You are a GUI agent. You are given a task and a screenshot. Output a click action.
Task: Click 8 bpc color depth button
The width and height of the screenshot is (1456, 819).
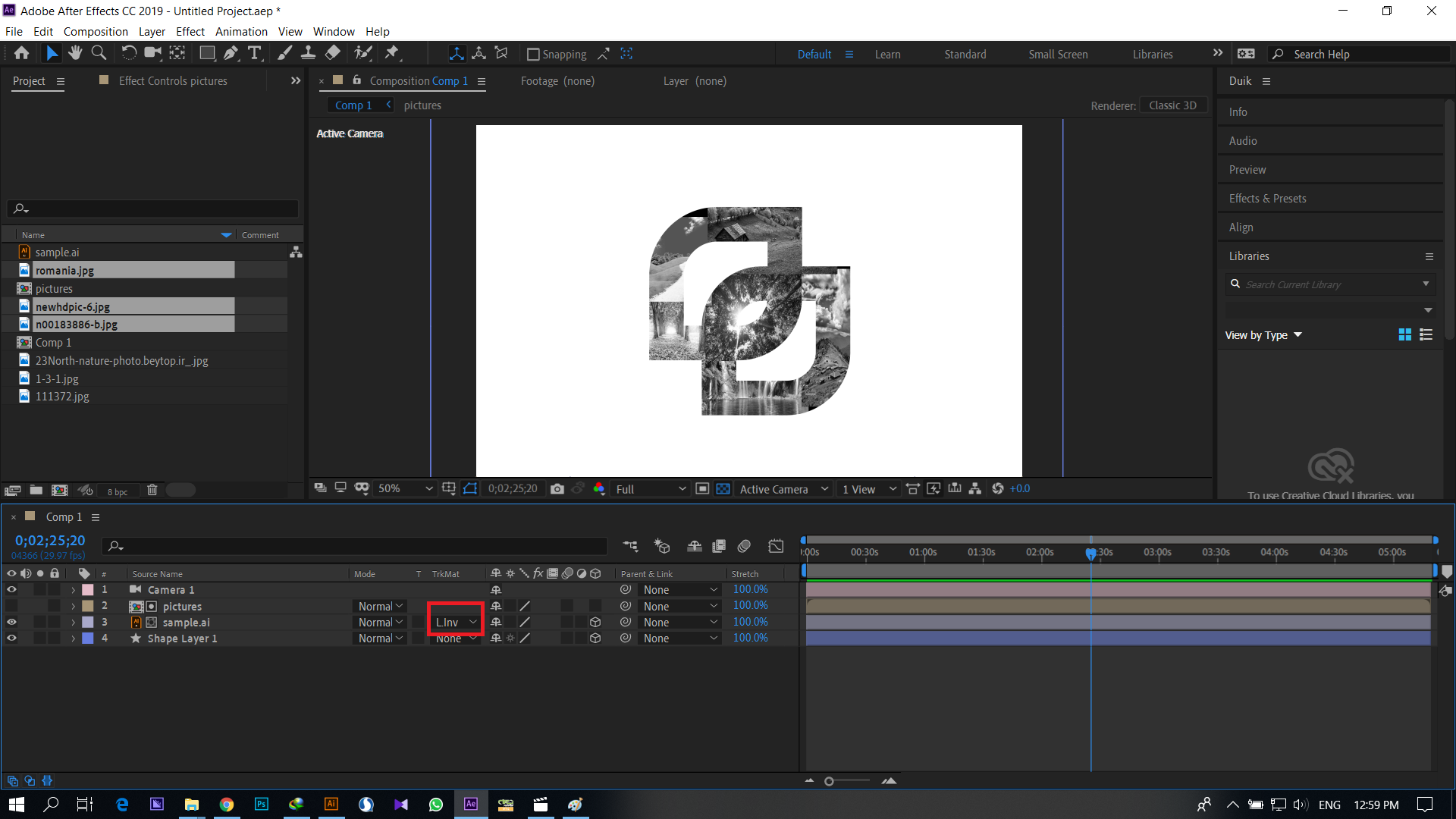click(118, 491)
